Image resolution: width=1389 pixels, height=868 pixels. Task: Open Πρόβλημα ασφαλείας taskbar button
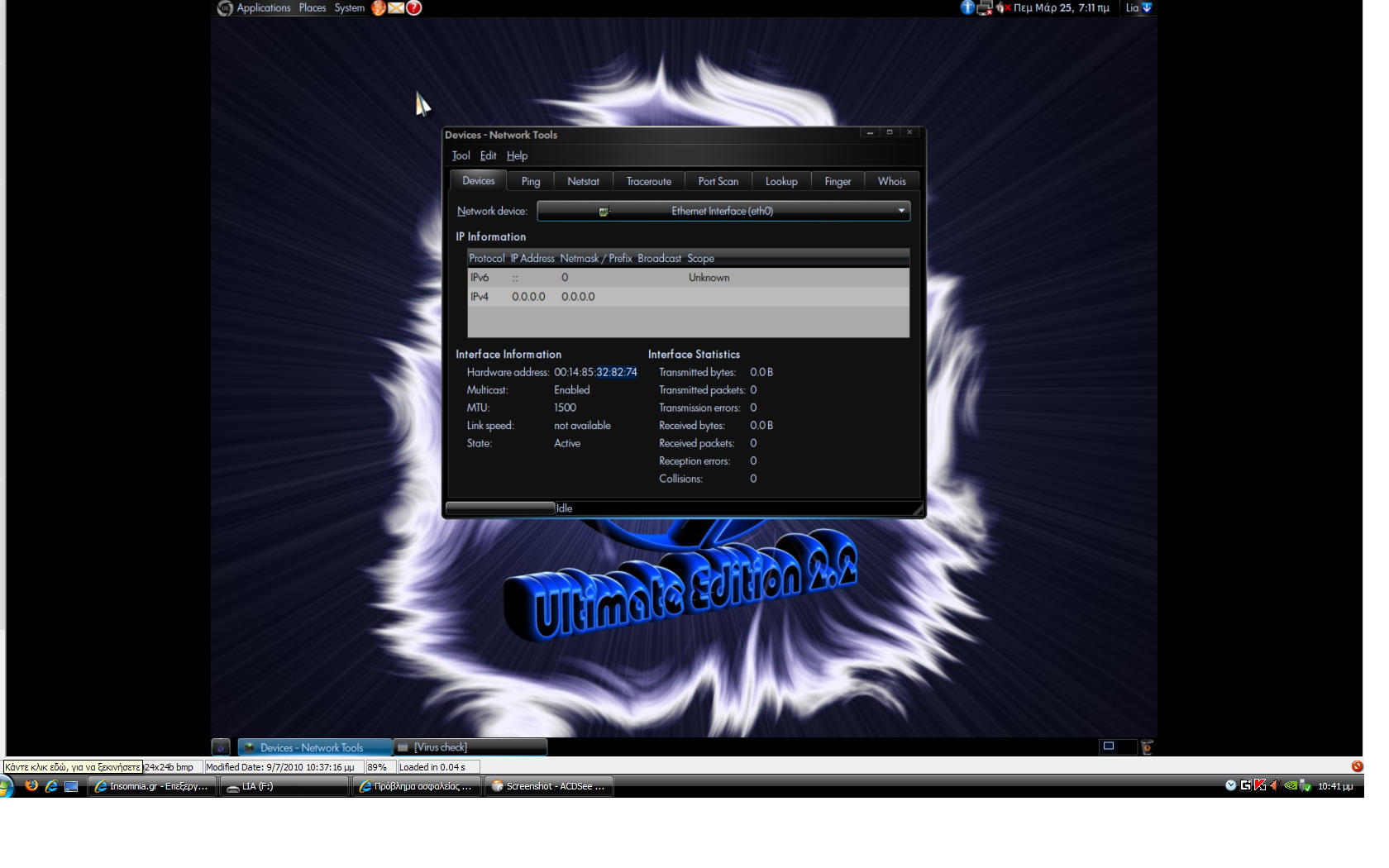(x=416, y=786)
